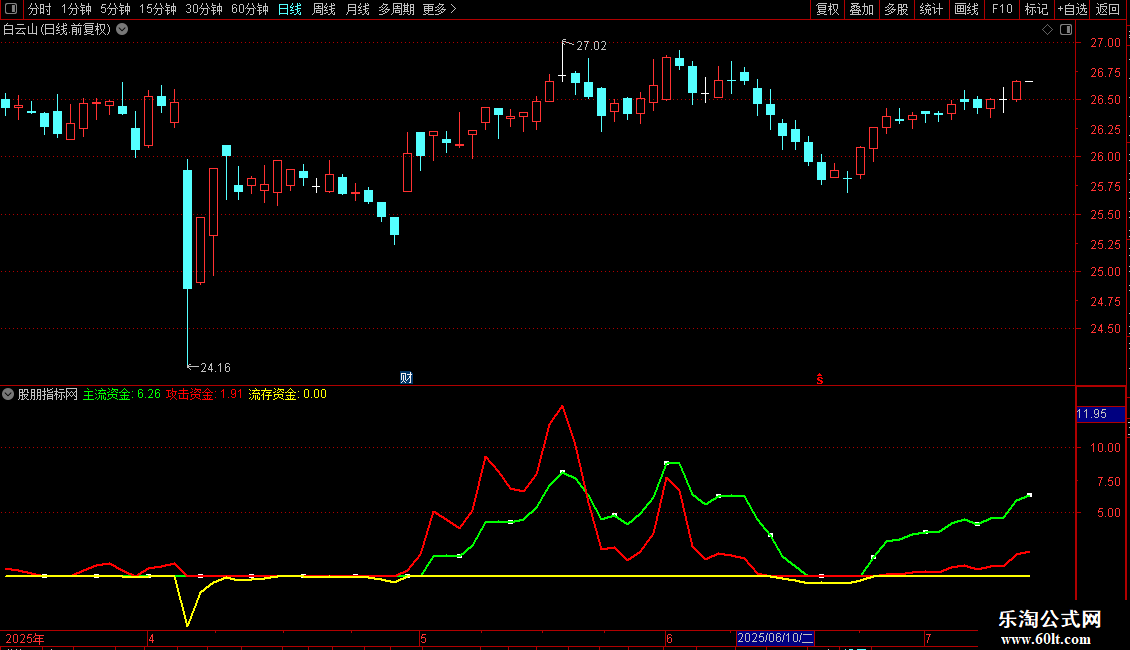Click the 2025年 label on the date axis
The width and height of the screenshot is (1130, 650).
click(25, 638)
